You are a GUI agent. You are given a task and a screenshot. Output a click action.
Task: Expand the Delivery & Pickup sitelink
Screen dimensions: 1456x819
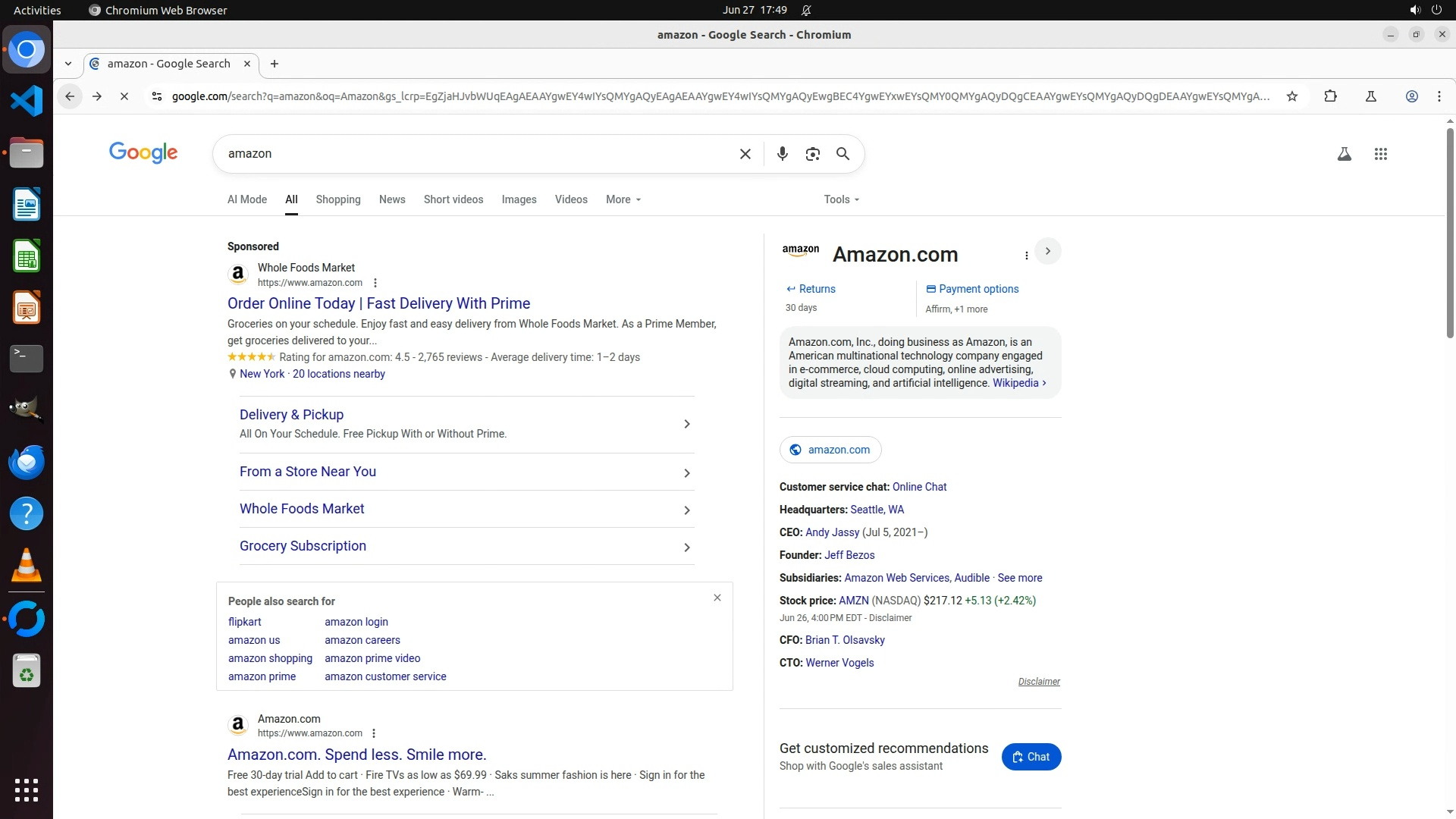686,424
